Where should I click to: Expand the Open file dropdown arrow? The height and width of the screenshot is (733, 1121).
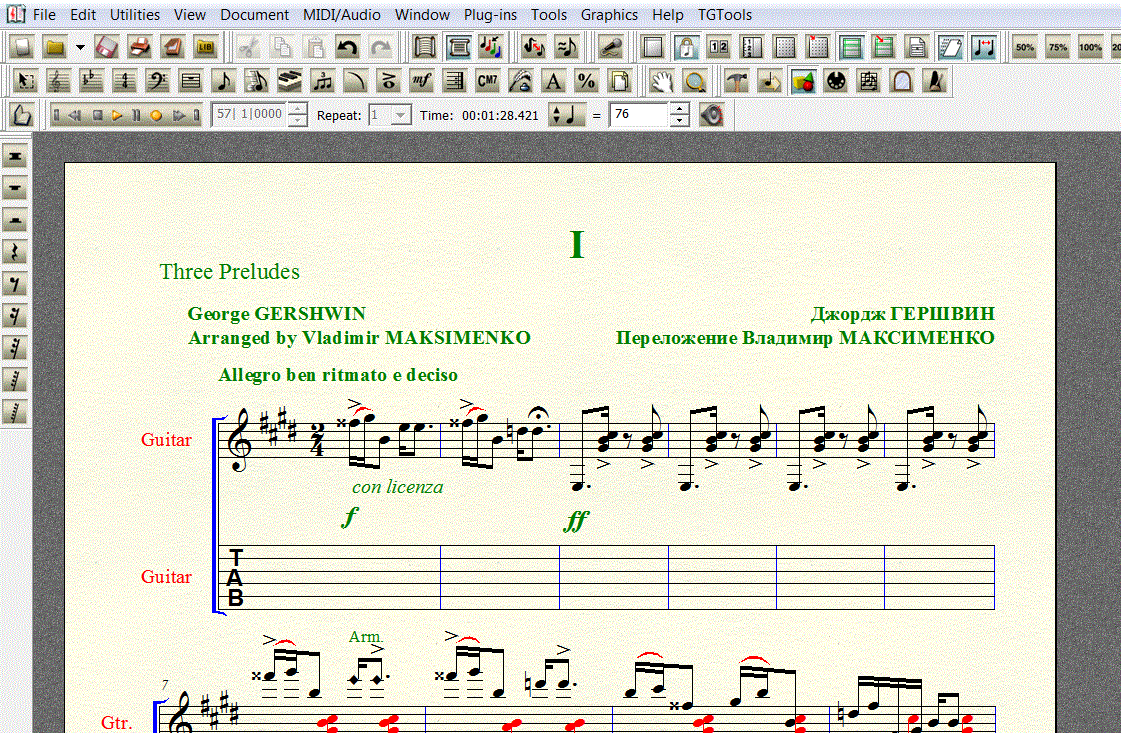[79, 47]
